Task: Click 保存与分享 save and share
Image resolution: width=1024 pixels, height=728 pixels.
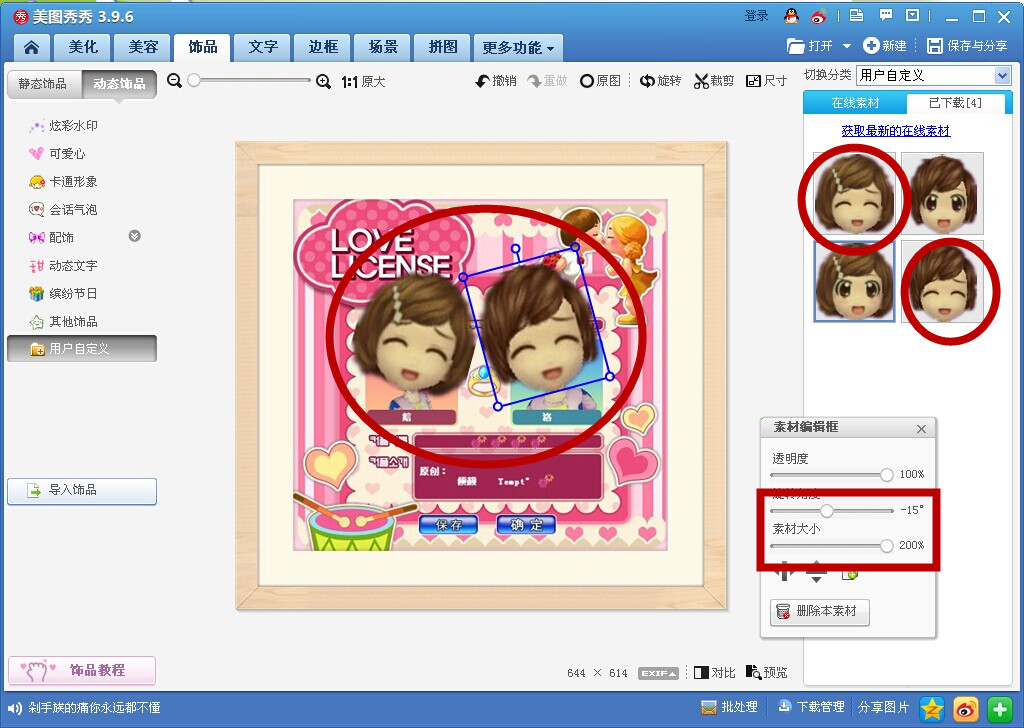Action: coord(967,46)
